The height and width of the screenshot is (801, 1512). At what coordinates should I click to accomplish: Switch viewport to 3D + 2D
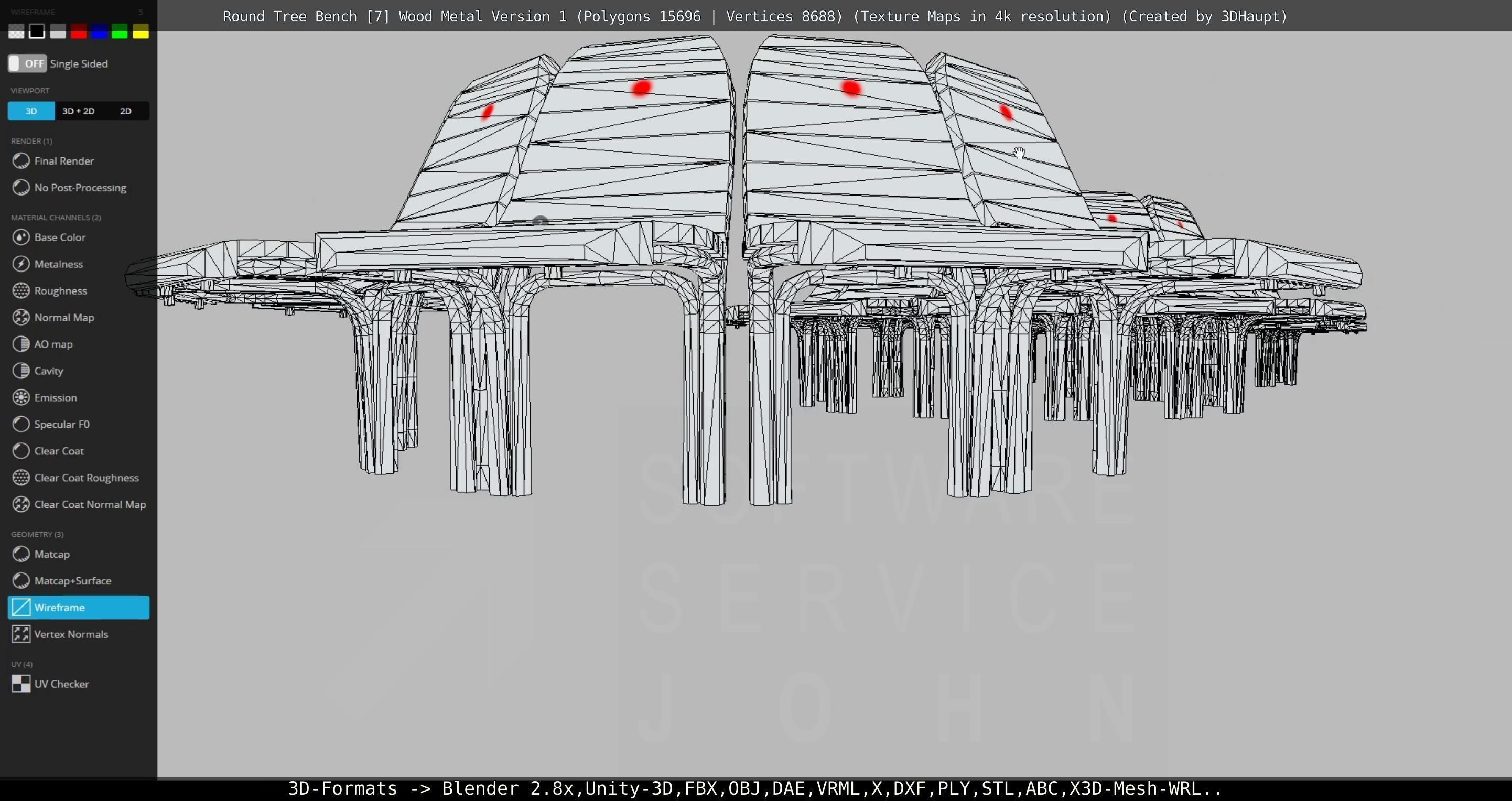tap(78, 111)
